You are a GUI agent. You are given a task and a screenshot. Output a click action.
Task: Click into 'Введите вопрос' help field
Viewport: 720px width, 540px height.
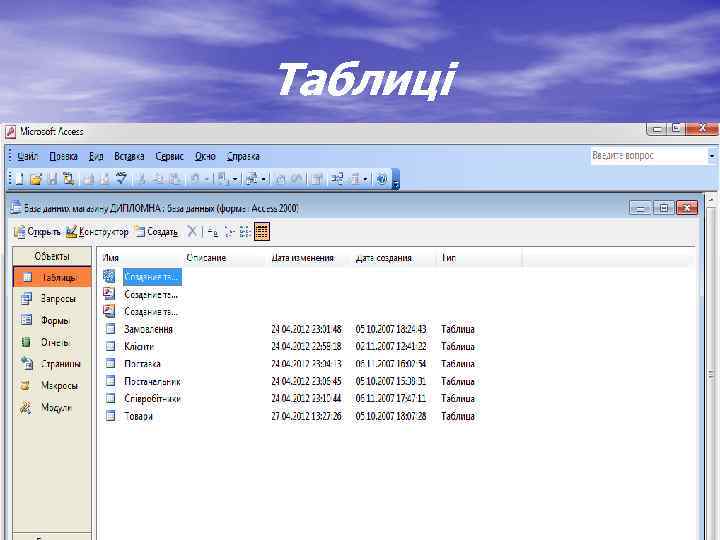[649, 156]
